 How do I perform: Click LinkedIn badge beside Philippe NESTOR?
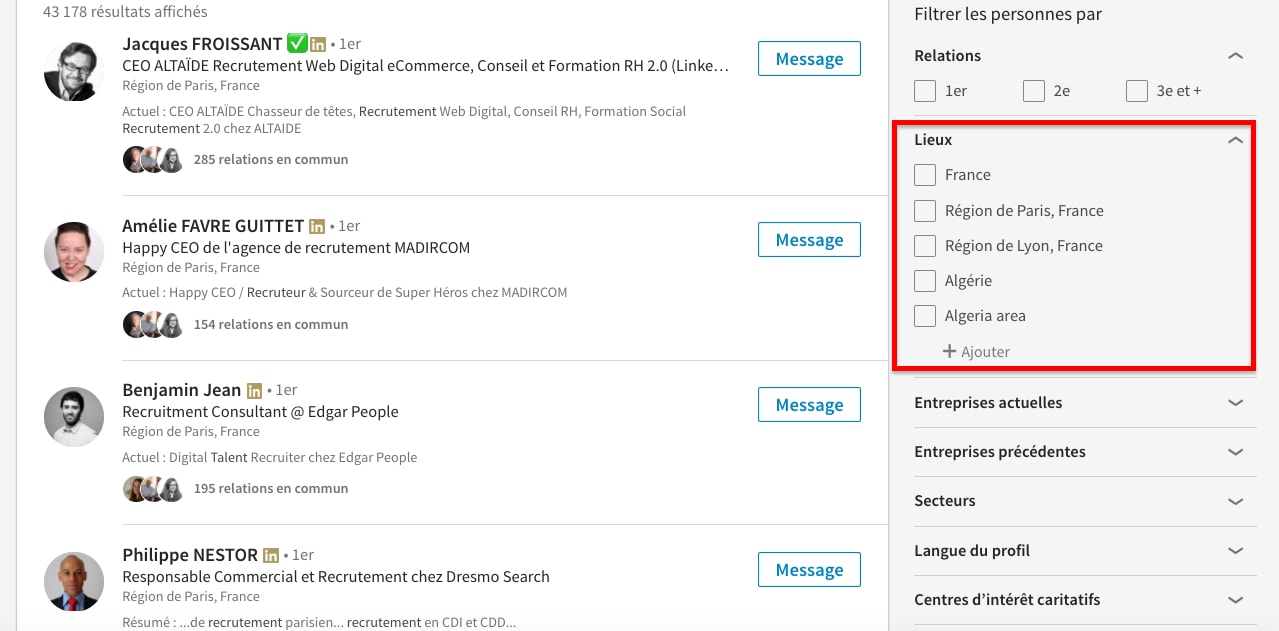[x=271, y=555]
